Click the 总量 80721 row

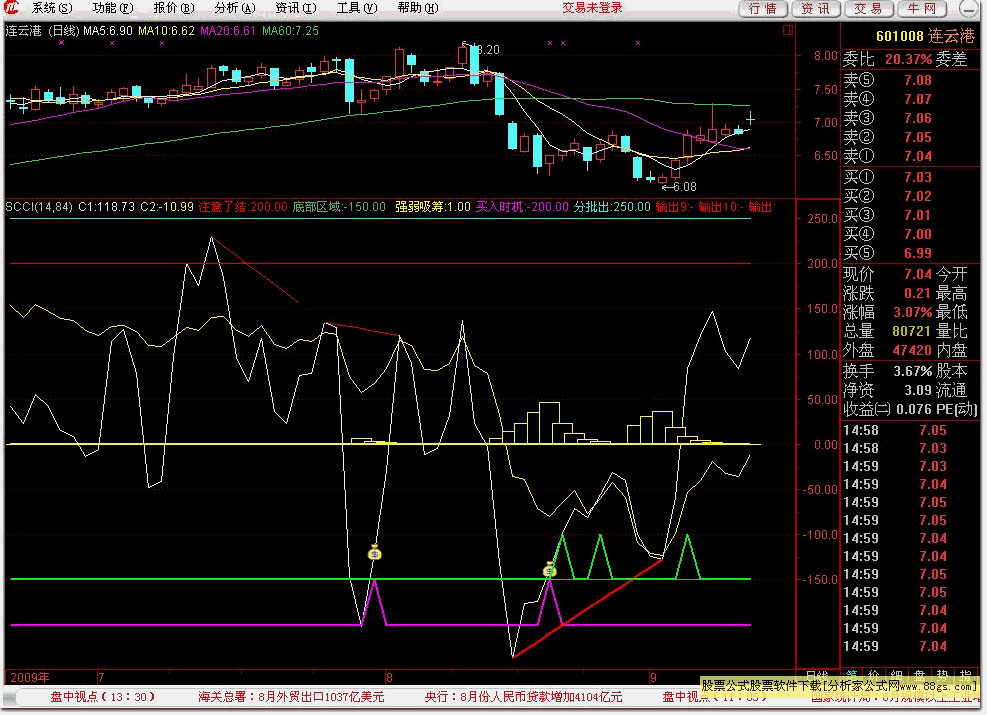pos(887,330)
